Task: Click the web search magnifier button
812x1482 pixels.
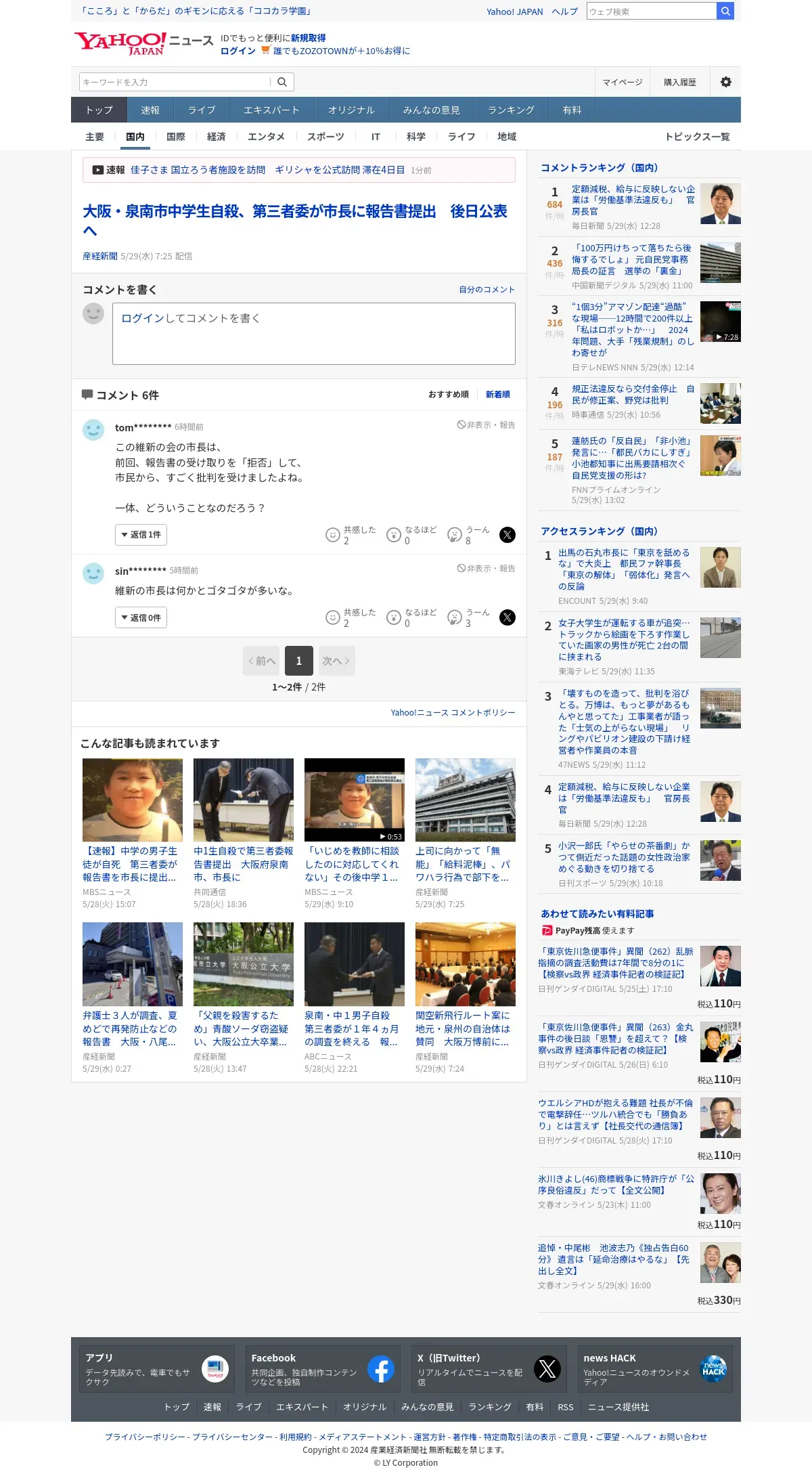Action: click(725, 11)
